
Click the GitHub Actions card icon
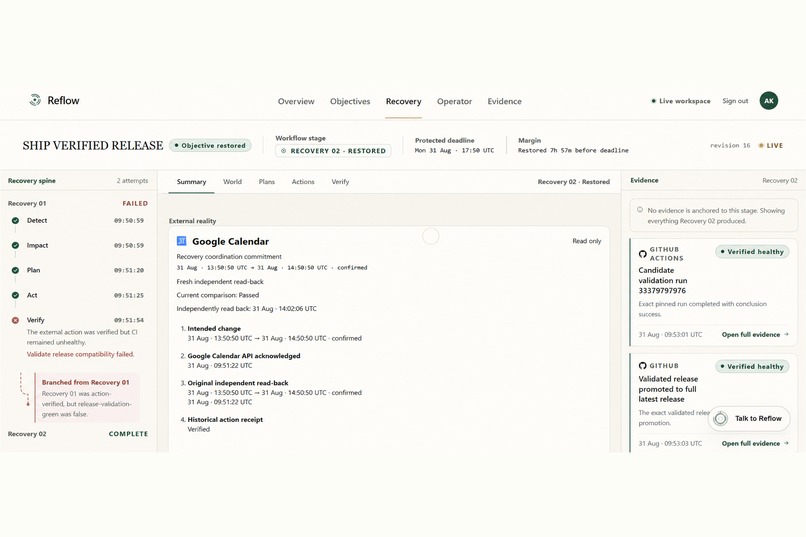(x=643, y=254)
